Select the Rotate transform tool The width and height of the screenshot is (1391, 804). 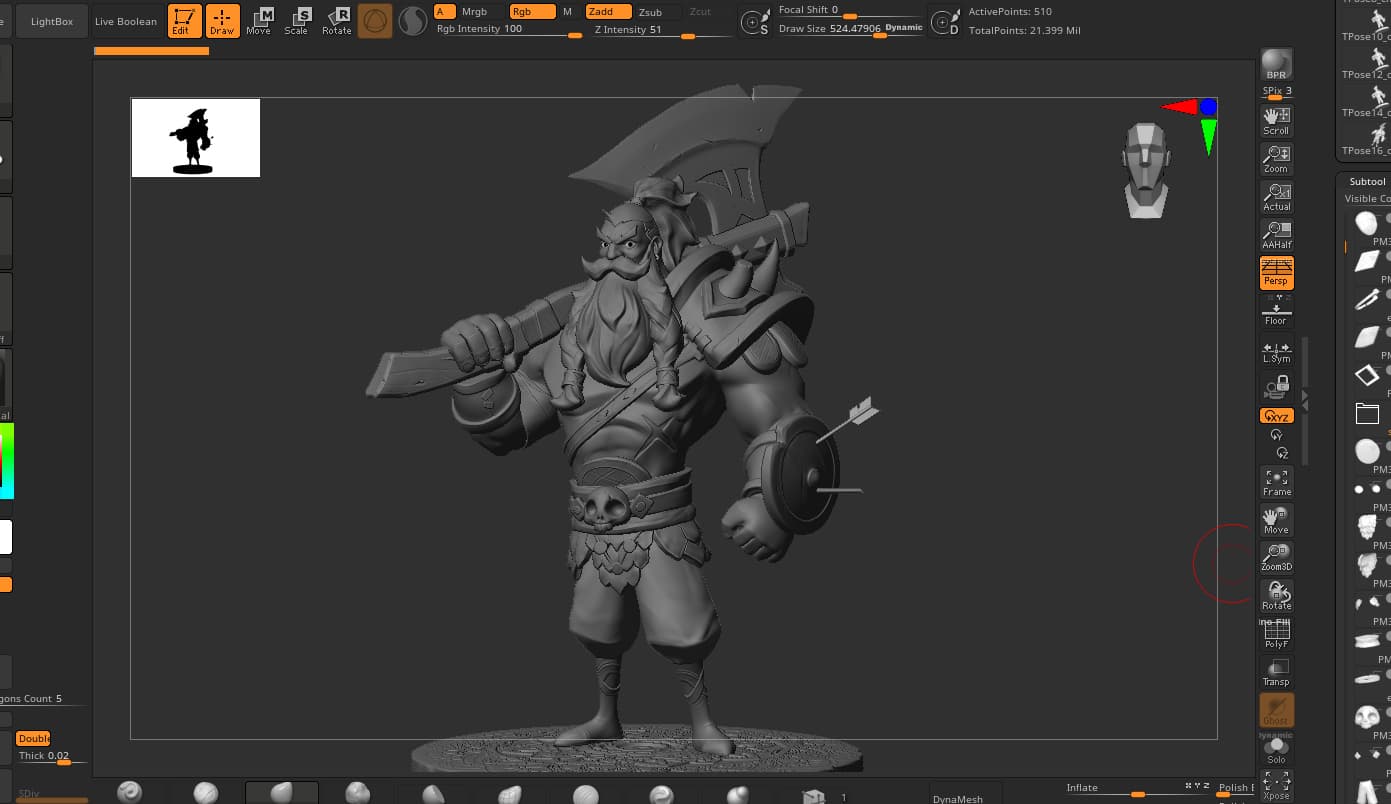pos(337,21)
